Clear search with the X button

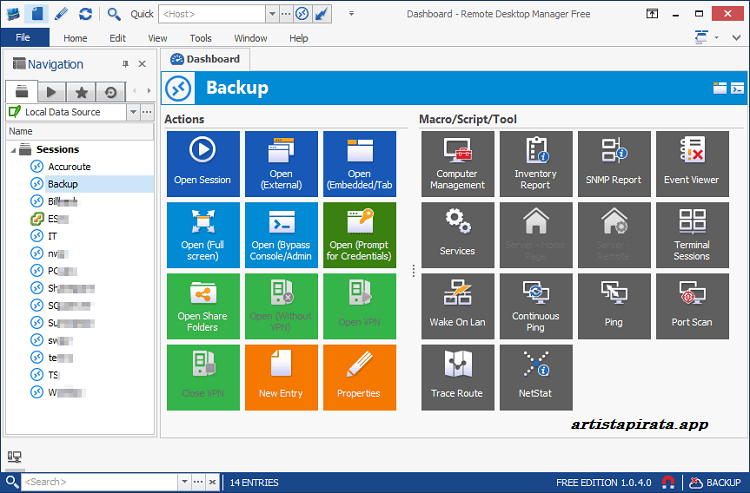pos(212,482)
